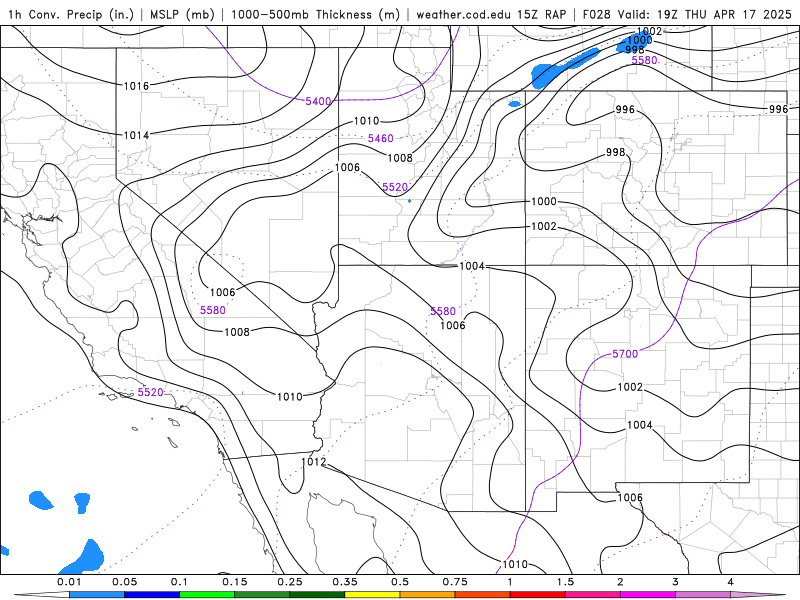
Task: Click the legend value 3
Action: [676, 582]
